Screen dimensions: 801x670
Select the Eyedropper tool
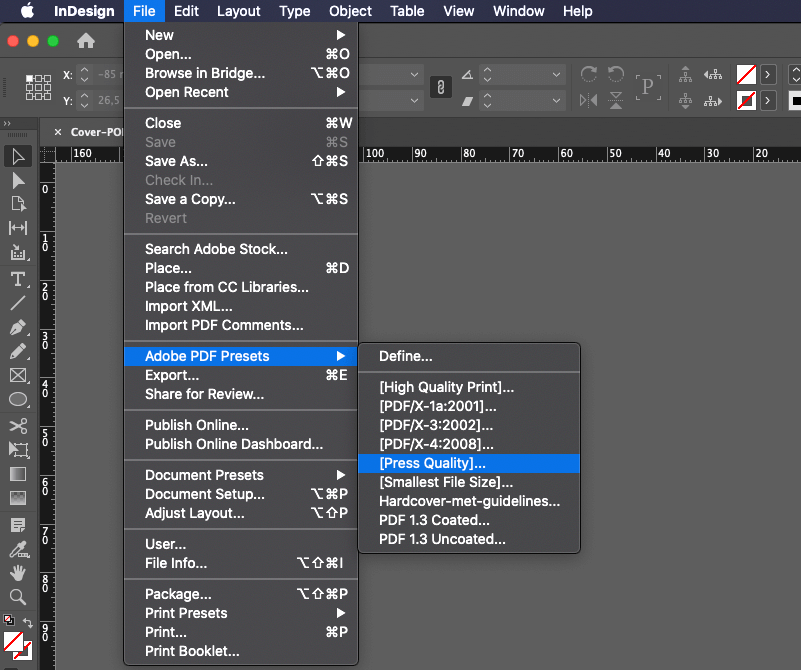[x=18, y=549]
